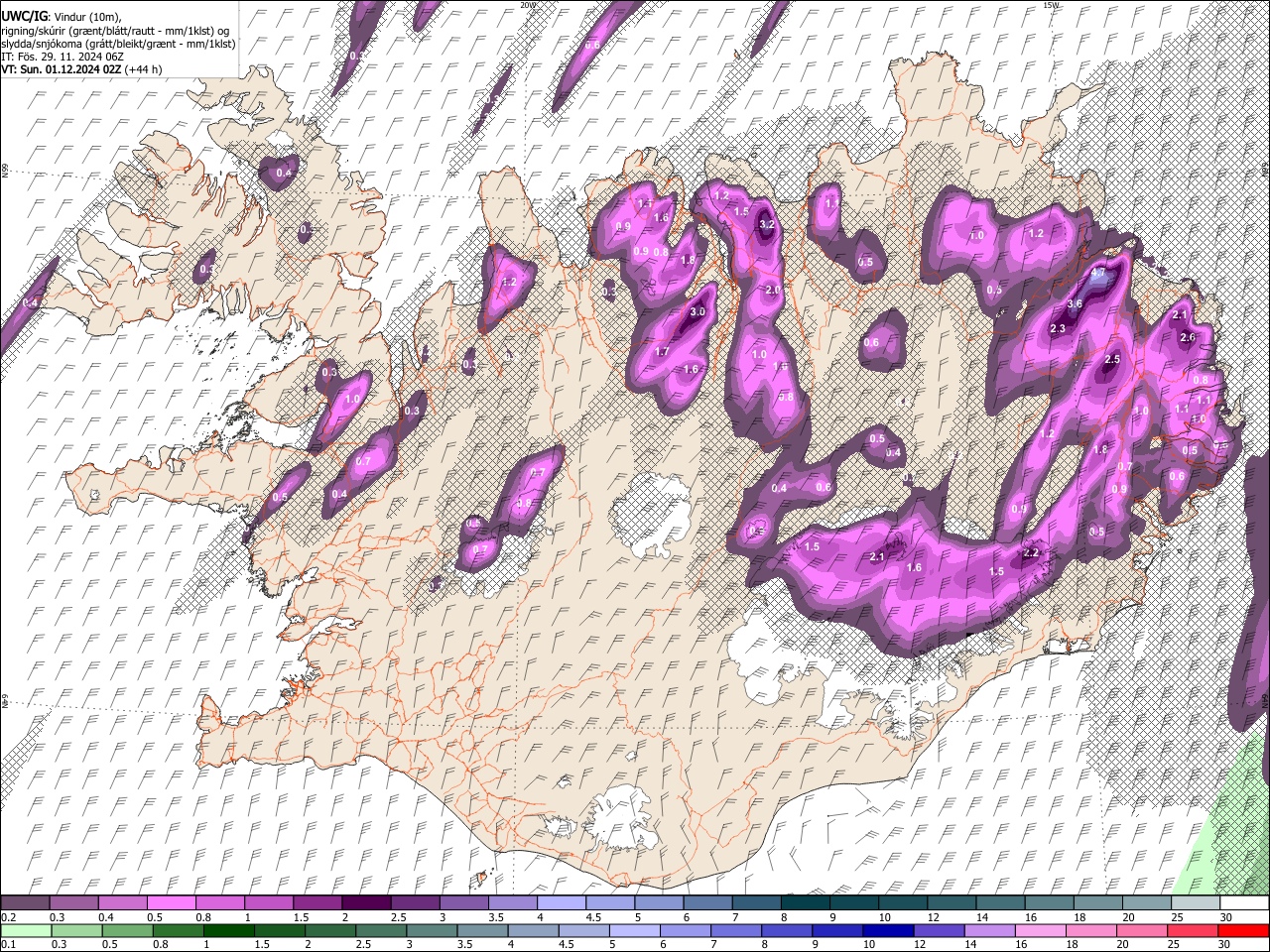The image size is (1270, 952).
Task: Click the UWC/IG title text
Action: pyautogui.click(x=24, y=15)
